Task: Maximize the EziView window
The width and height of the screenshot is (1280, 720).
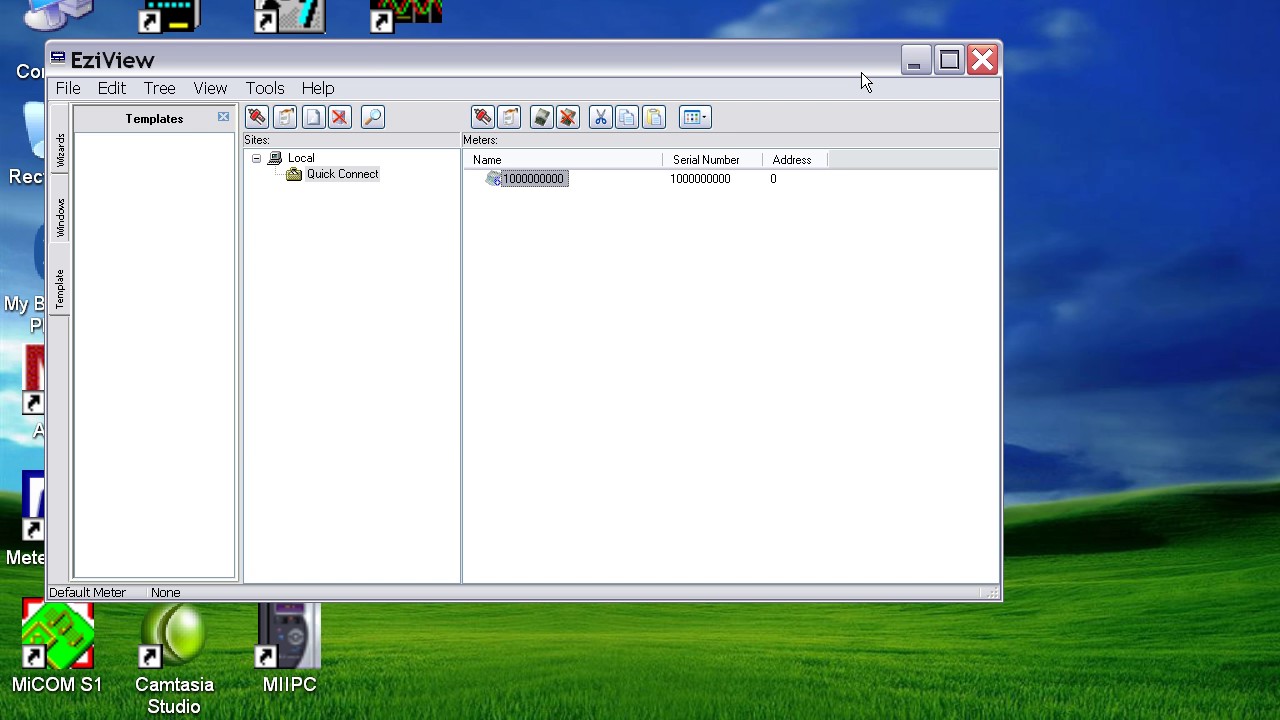Action: coord(949,61)
